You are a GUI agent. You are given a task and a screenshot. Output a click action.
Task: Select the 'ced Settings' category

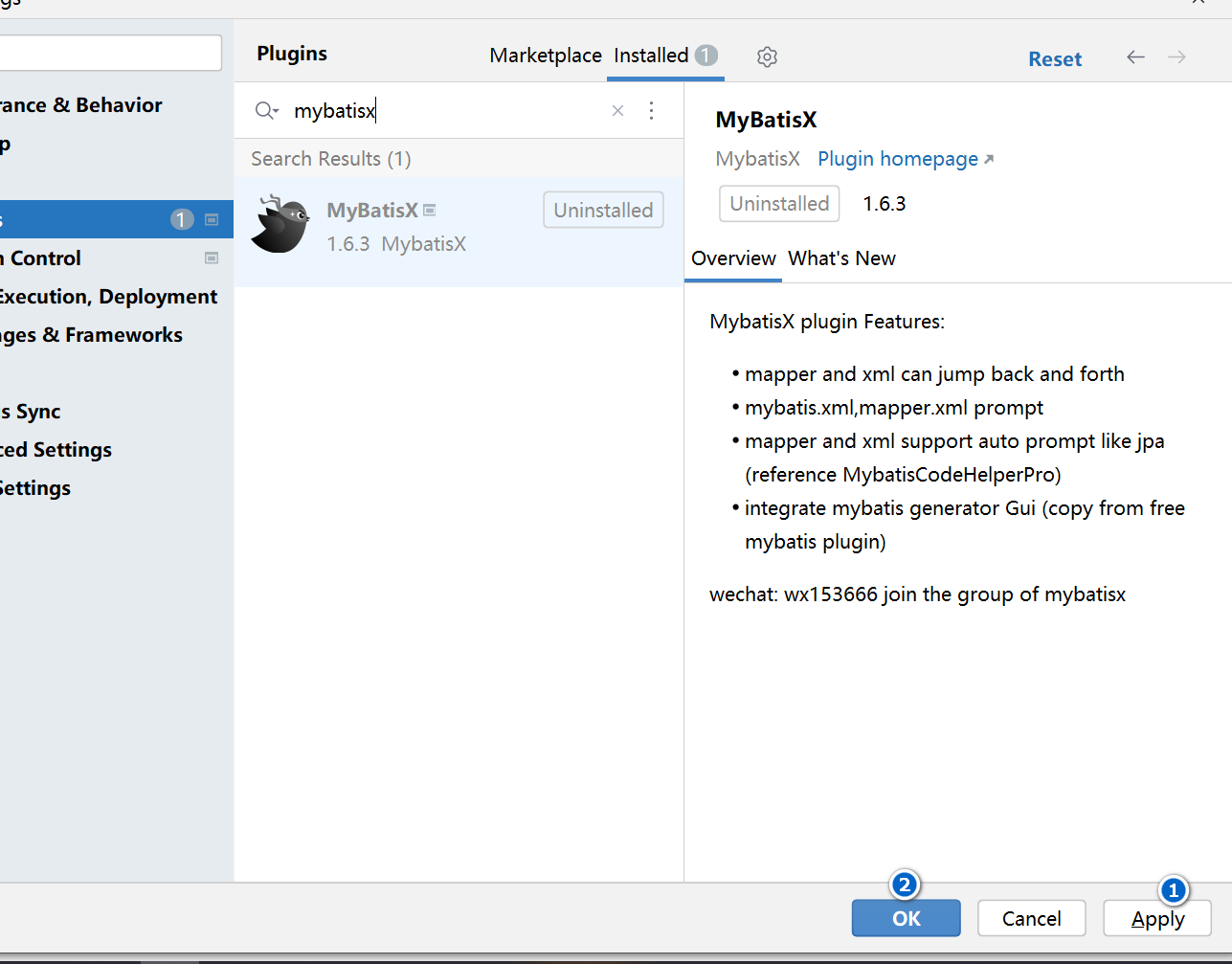click(56, 450)
